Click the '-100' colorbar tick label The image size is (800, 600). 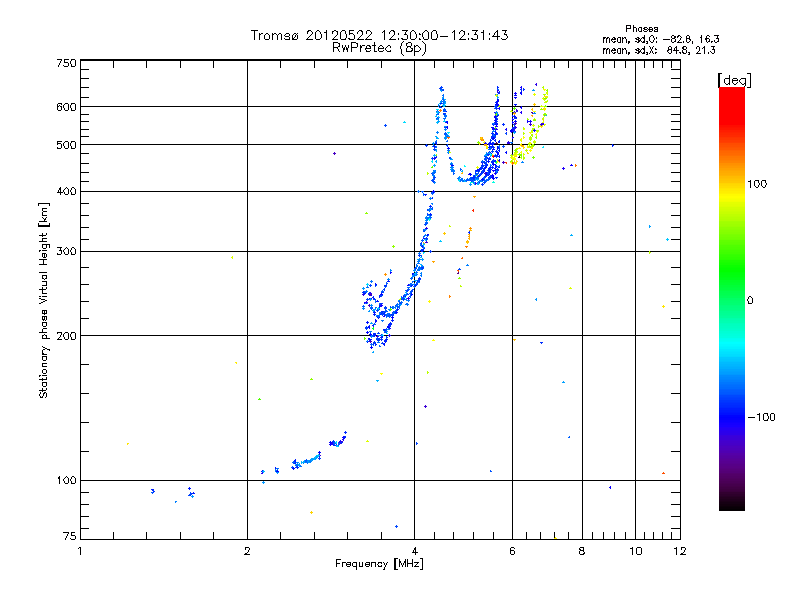pos(761,417)
